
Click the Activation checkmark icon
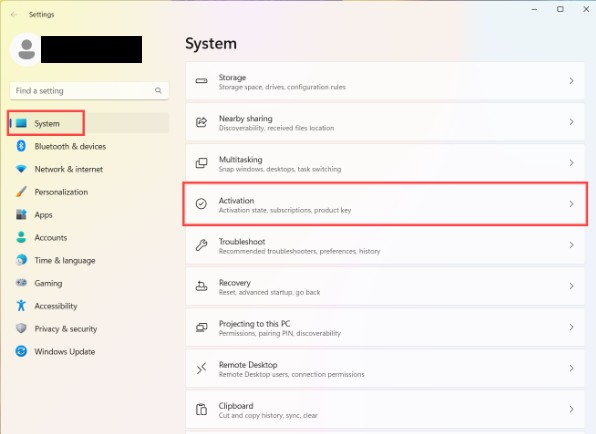coord(201,204)
